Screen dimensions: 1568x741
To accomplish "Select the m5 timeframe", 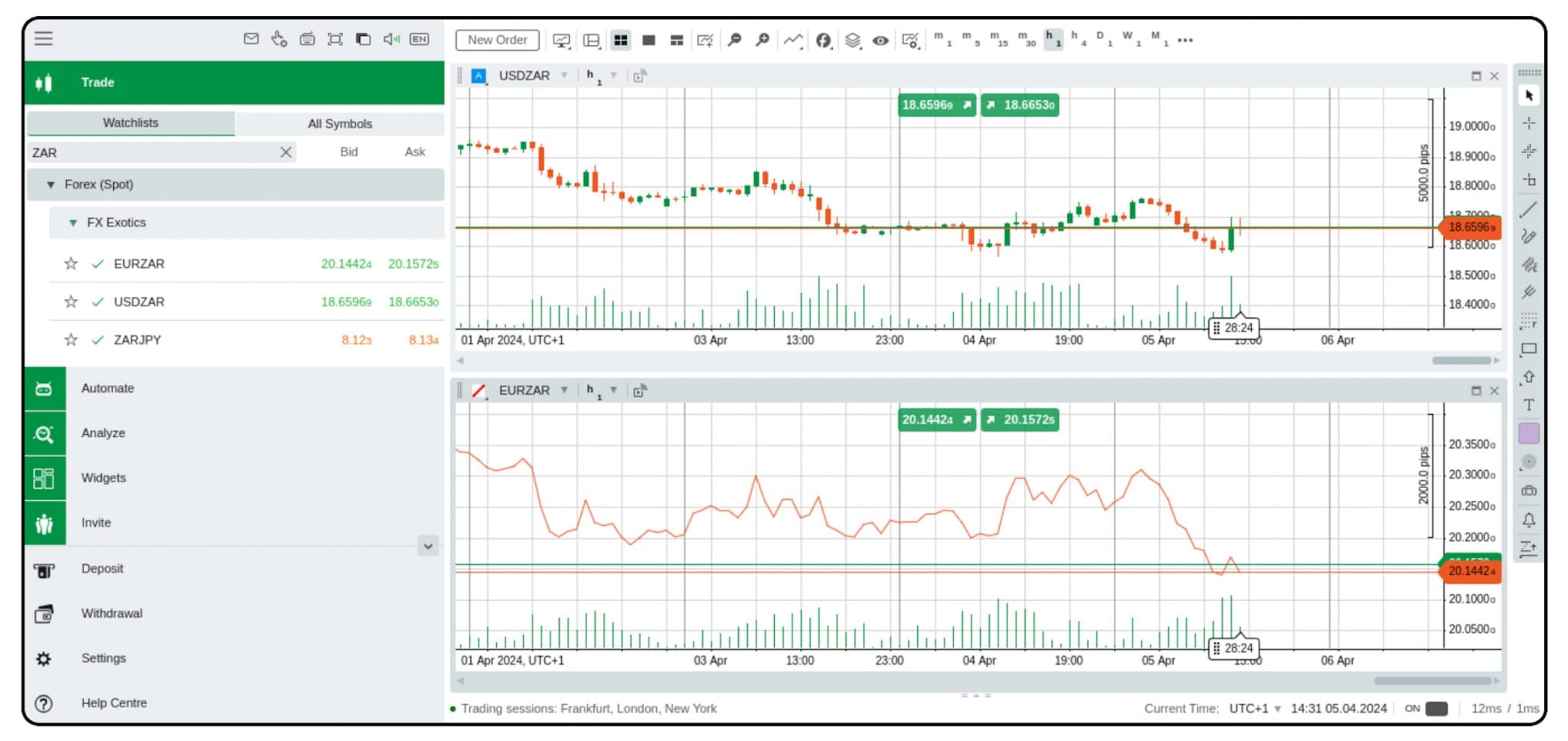I will (971, 39).
